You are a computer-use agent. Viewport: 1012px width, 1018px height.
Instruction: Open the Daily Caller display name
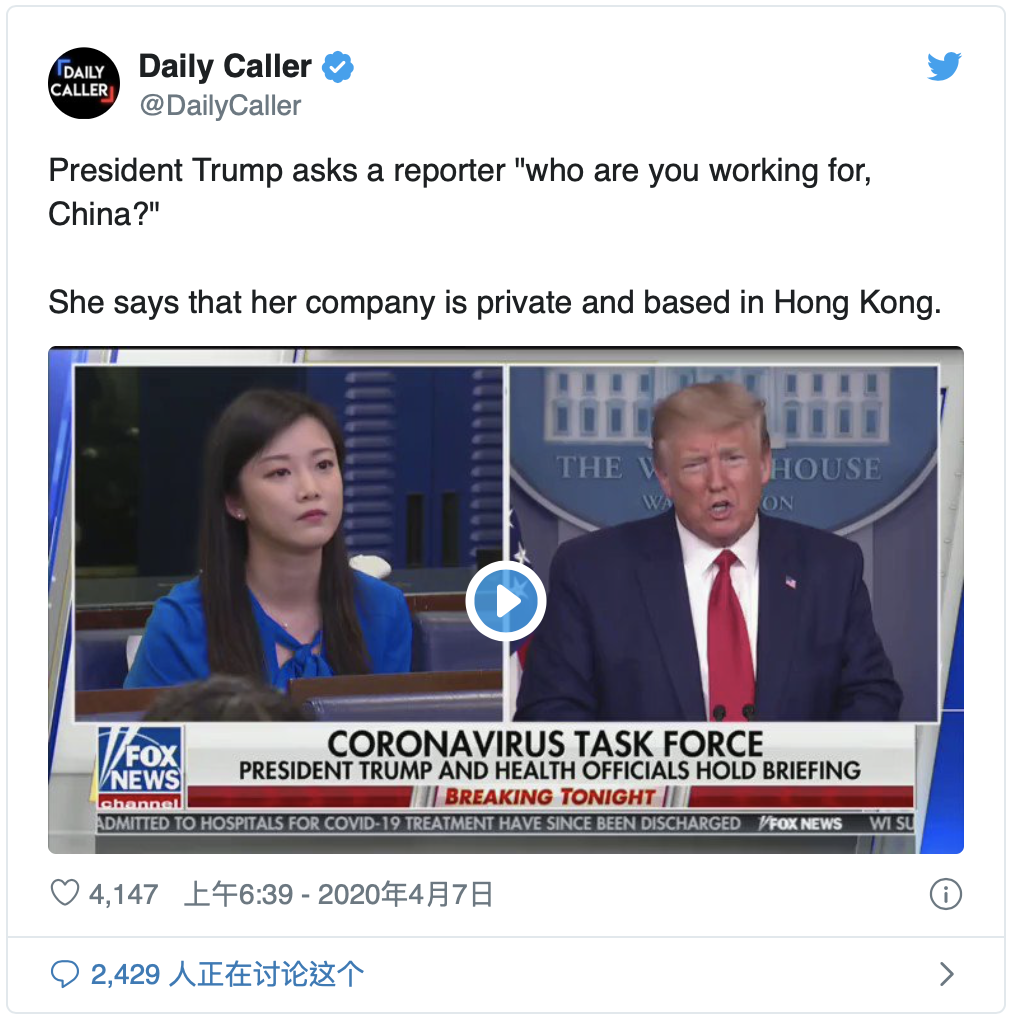(225, 66)
